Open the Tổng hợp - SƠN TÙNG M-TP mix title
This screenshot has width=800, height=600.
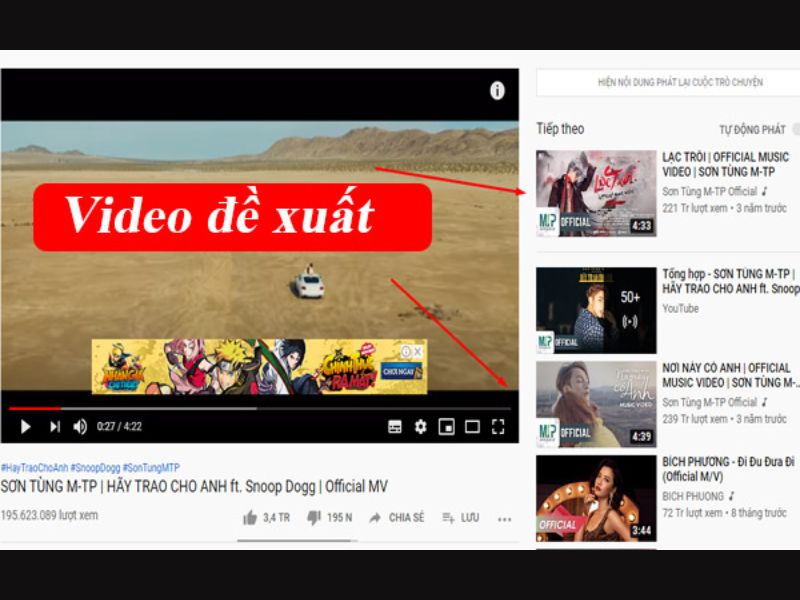pyautogui.click(x=731, y=281)
